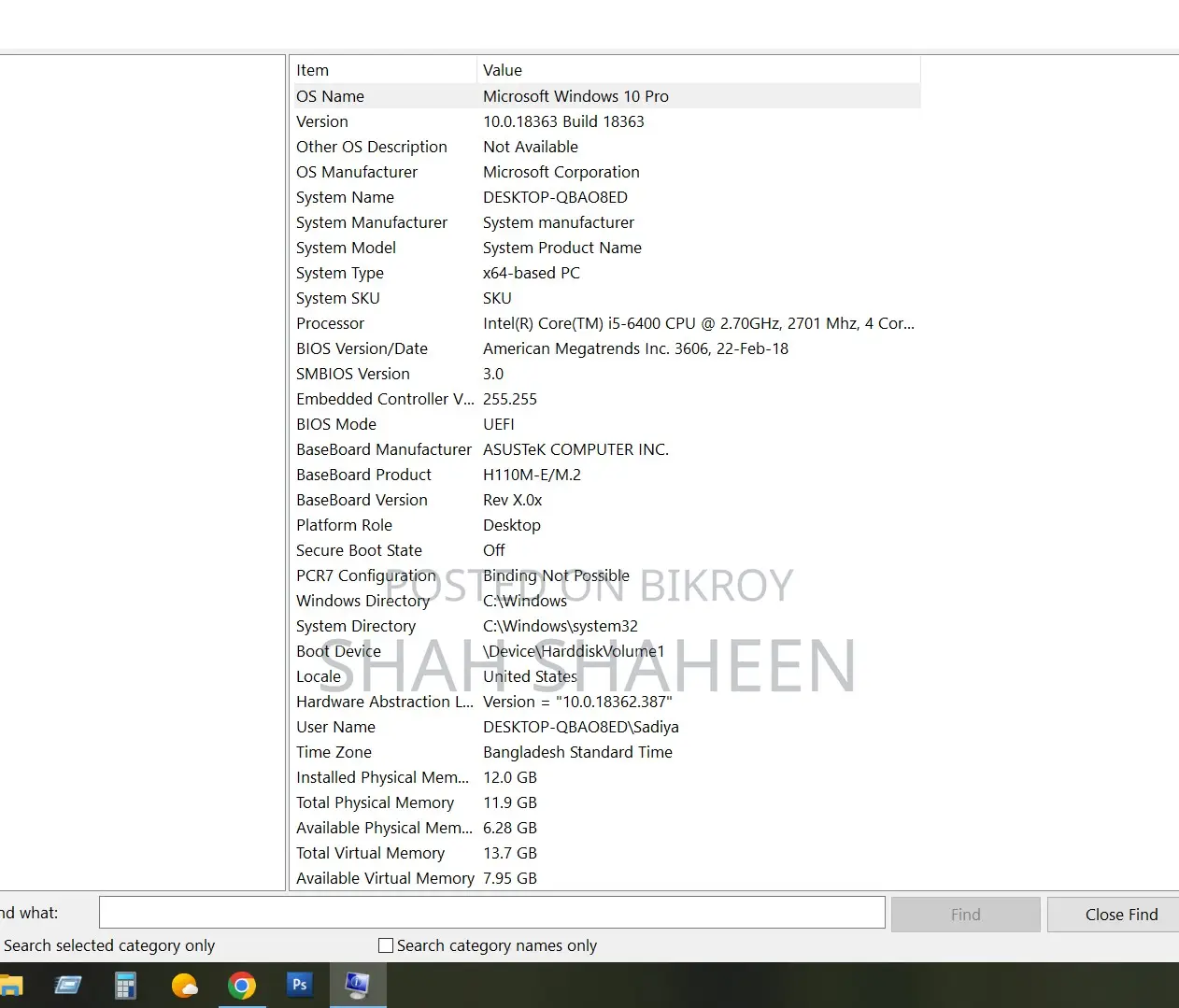Select the Boot Device row
Screen dimensions: 1179x1008
click(x=607, y=651)
